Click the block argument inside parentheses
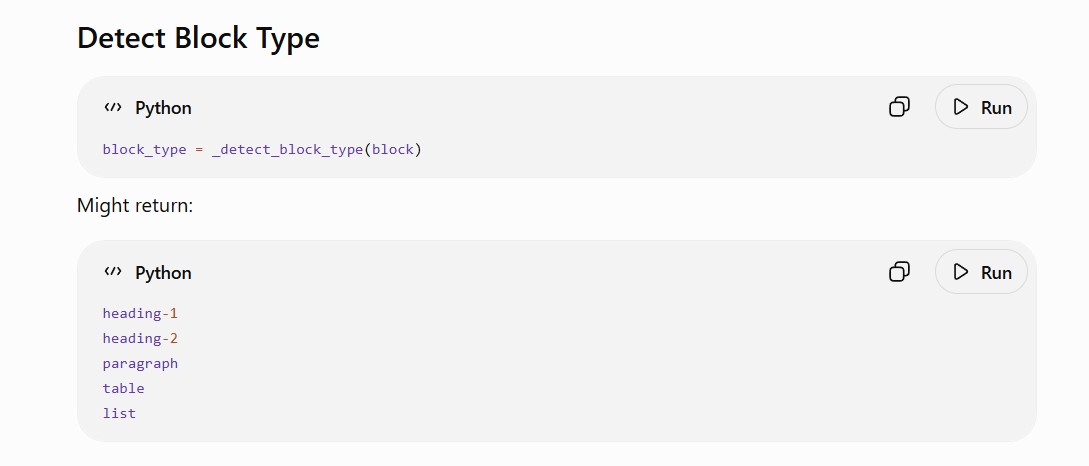This screenshot has height=466, width=1089. click(x=393, y=149)
